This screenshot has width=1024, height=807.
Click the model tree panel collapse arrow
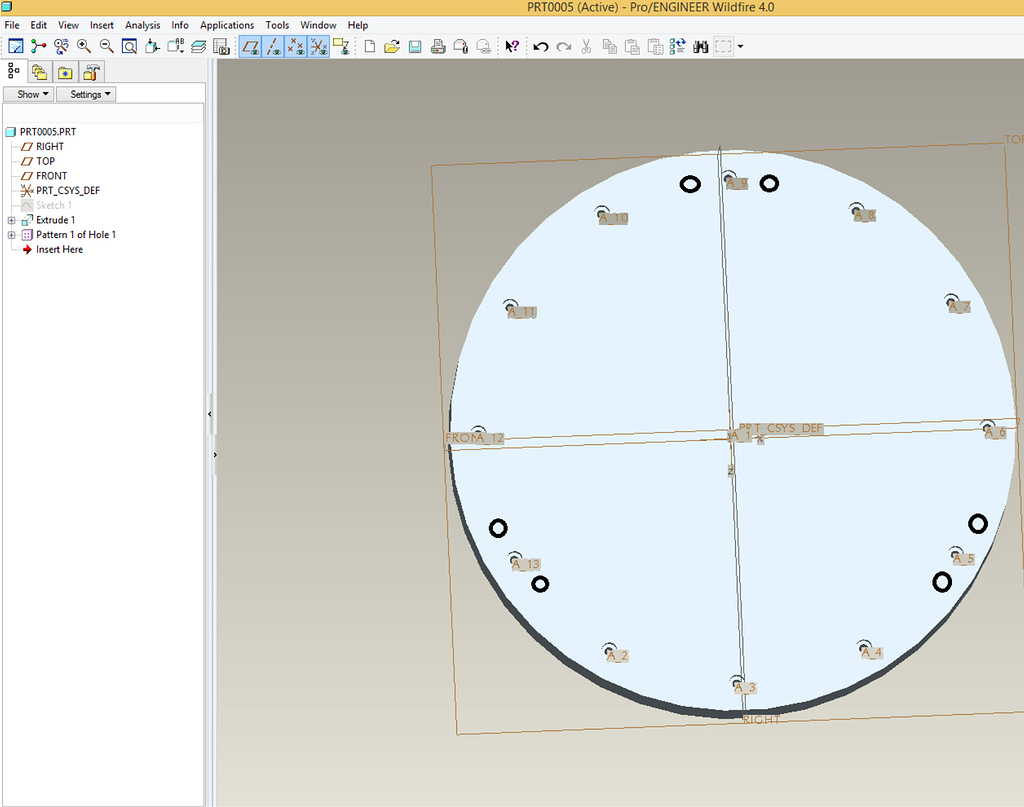[x=210, y=414]
